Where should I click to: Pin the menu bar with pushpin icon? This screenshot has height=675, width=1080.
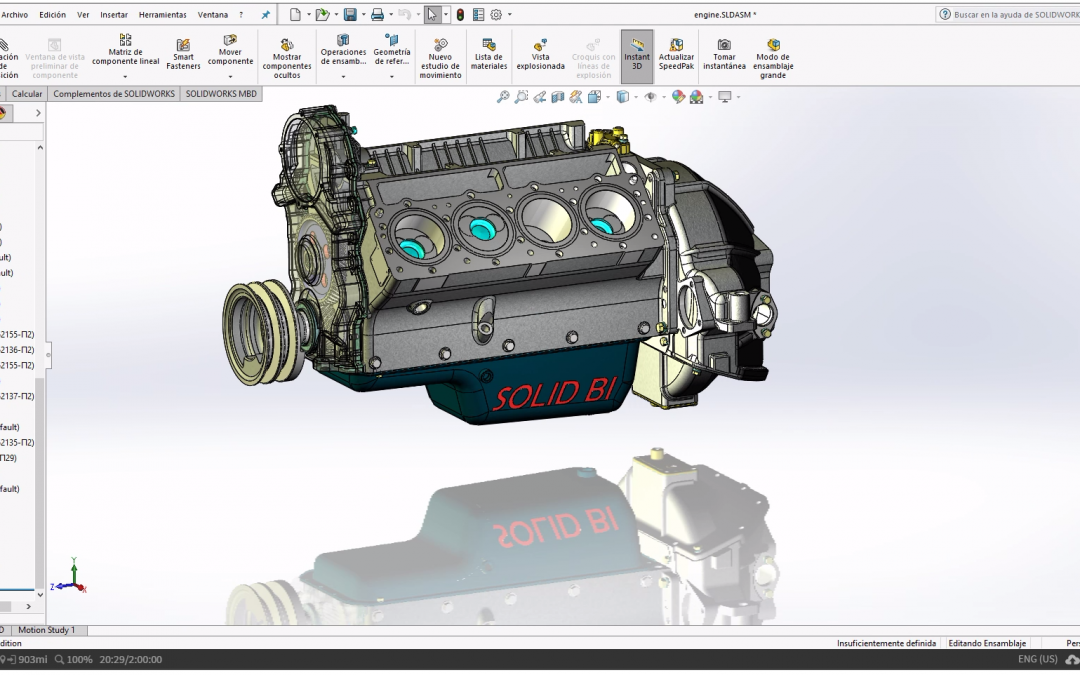[x=265, y=14]
